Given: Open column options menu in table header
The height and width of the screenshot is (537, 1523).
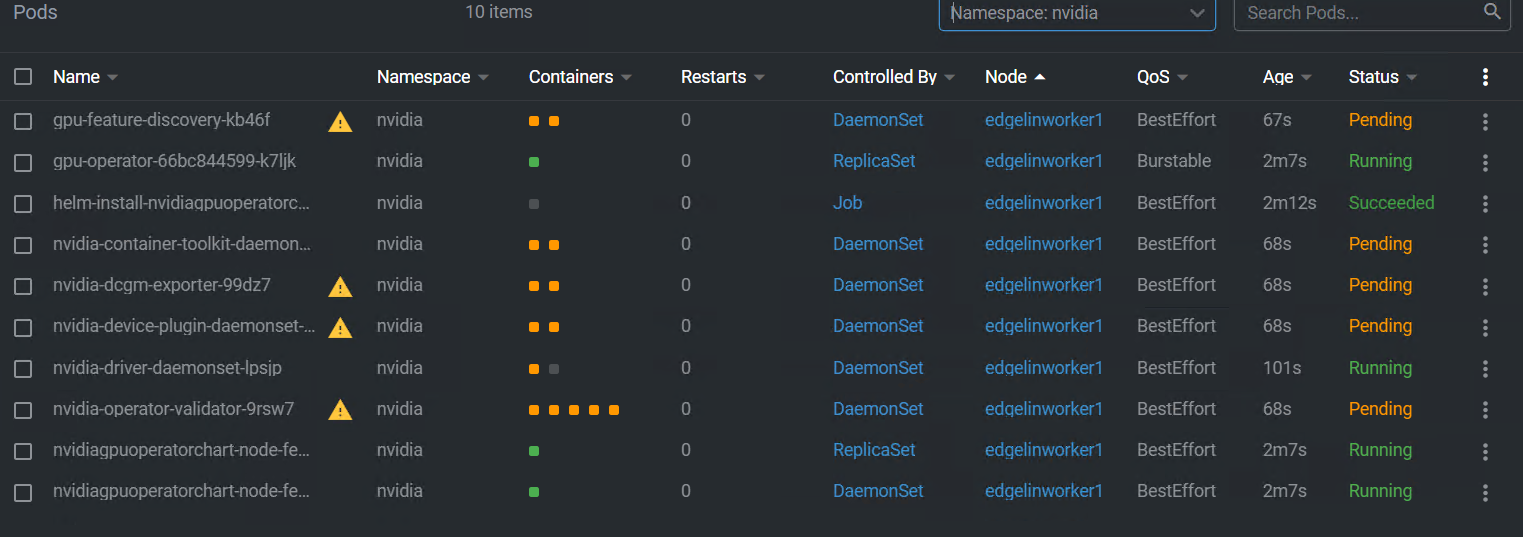Looking at the screenshot, I should [1485, 77].
